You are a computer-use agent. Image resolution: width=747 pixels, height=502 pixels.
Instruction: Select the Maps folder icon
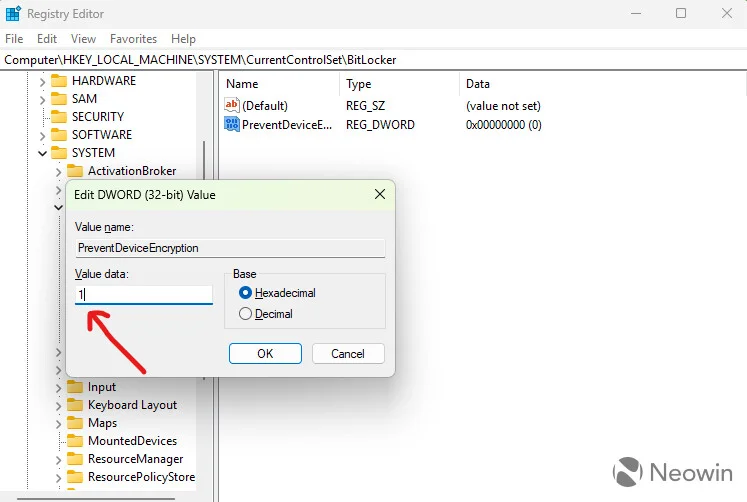point(75,422)
